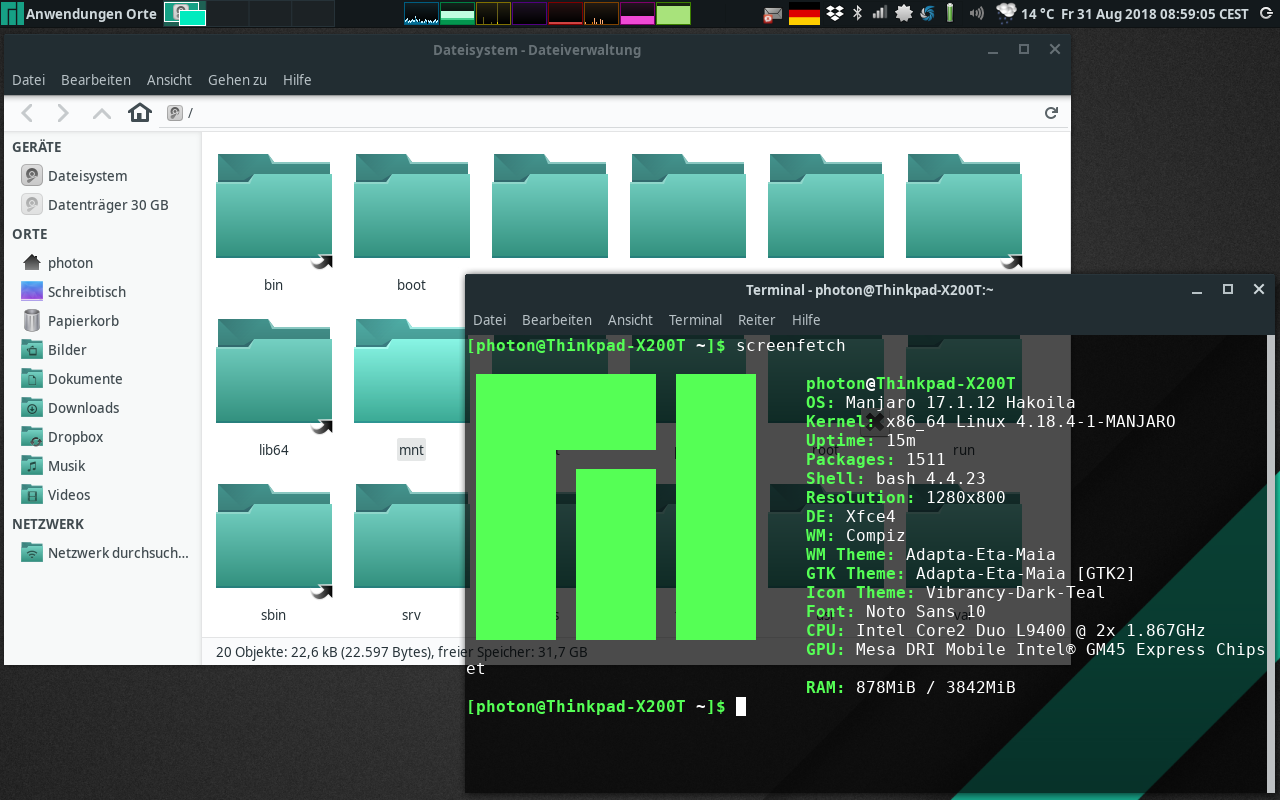The width and height of the screenshot is (1280, 800).
Task: Click the session icon at panel's right end
Action: [x=1265, y=13]
